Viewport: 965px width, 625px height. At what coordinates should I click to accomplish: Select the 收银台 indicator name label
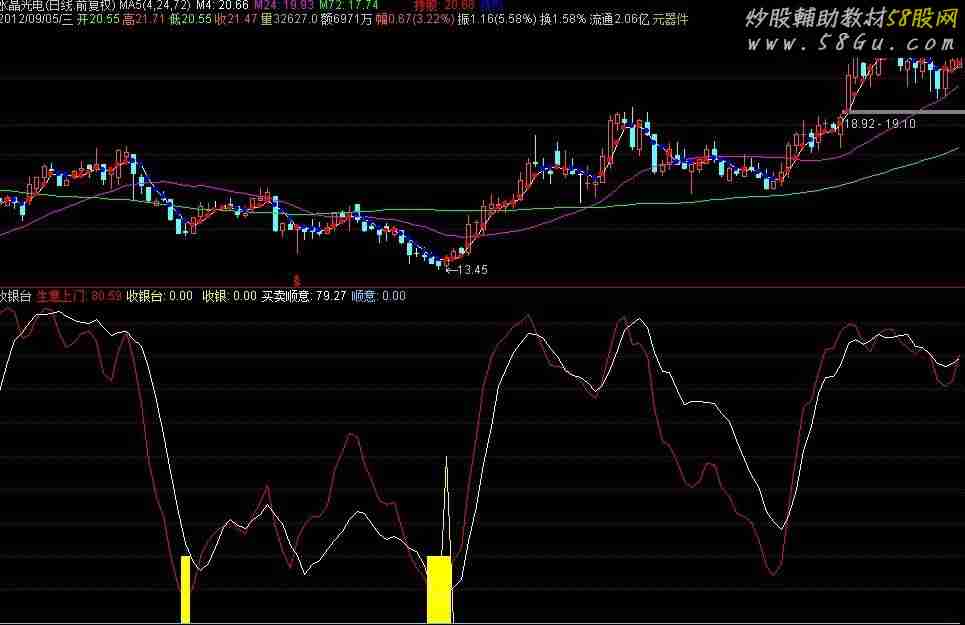pos(17,296)
